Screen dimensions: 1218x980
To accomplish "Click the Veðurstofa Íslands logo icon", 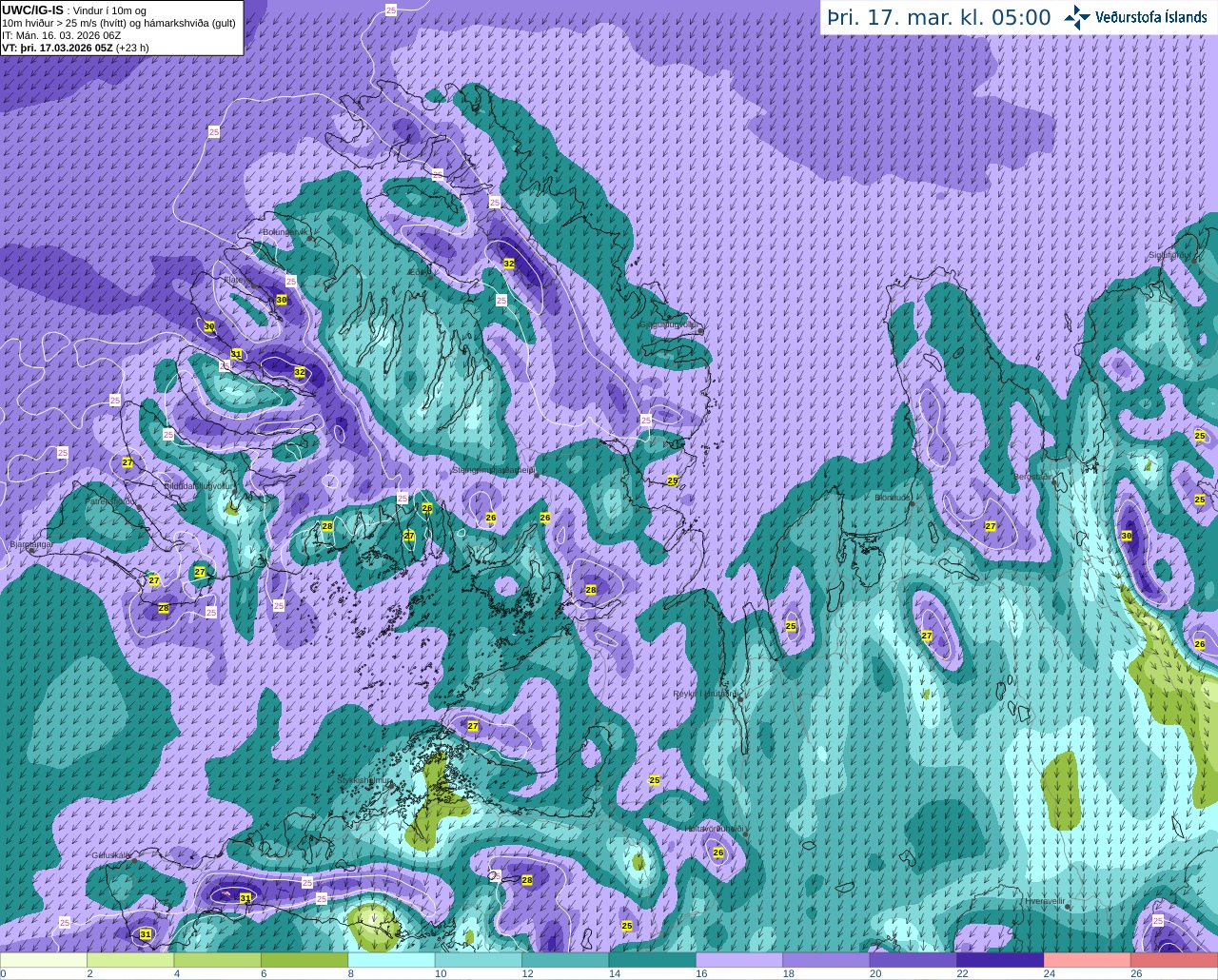I will click(x=1077, y=17).
